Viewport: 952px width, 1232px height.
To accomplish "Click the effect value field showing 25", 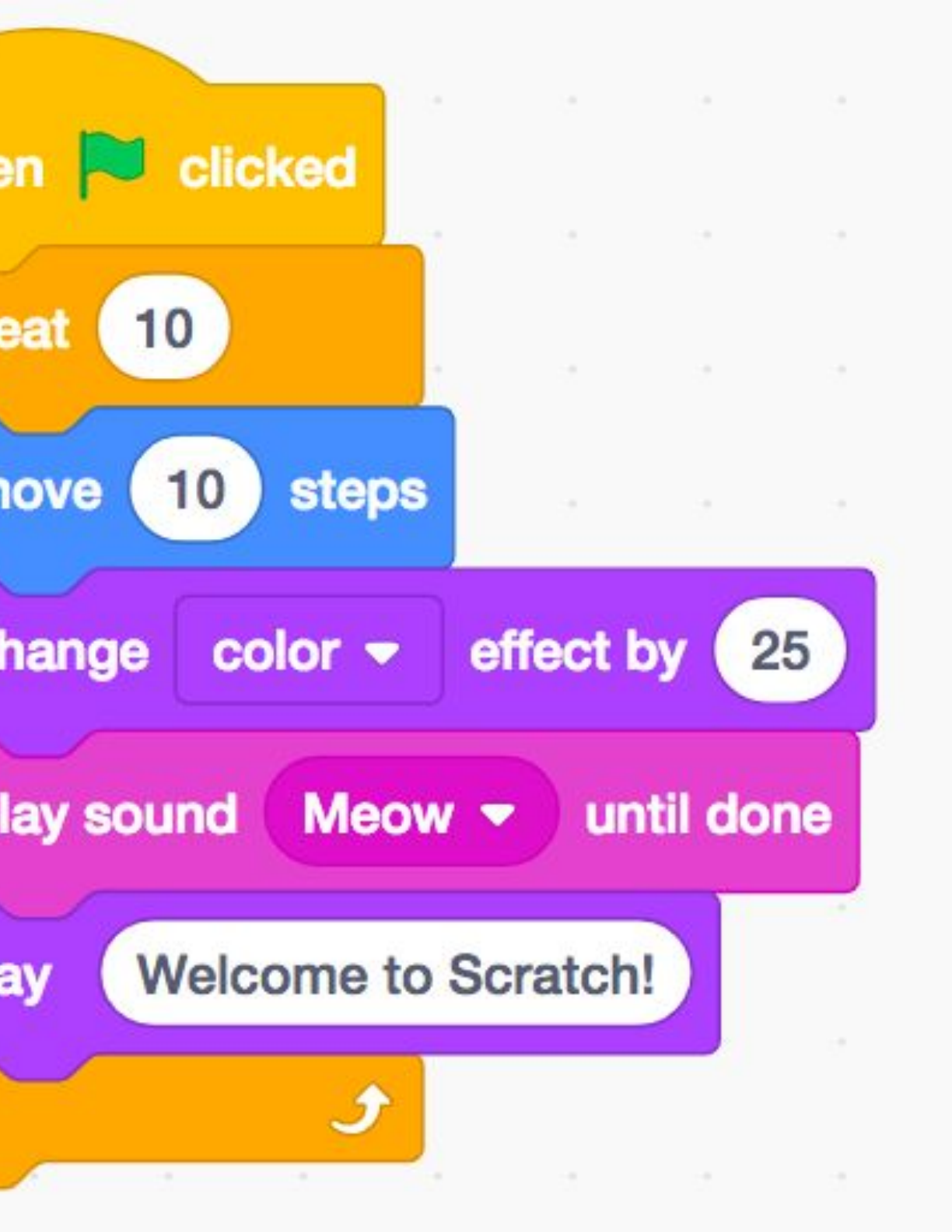I will coord(779,651).
